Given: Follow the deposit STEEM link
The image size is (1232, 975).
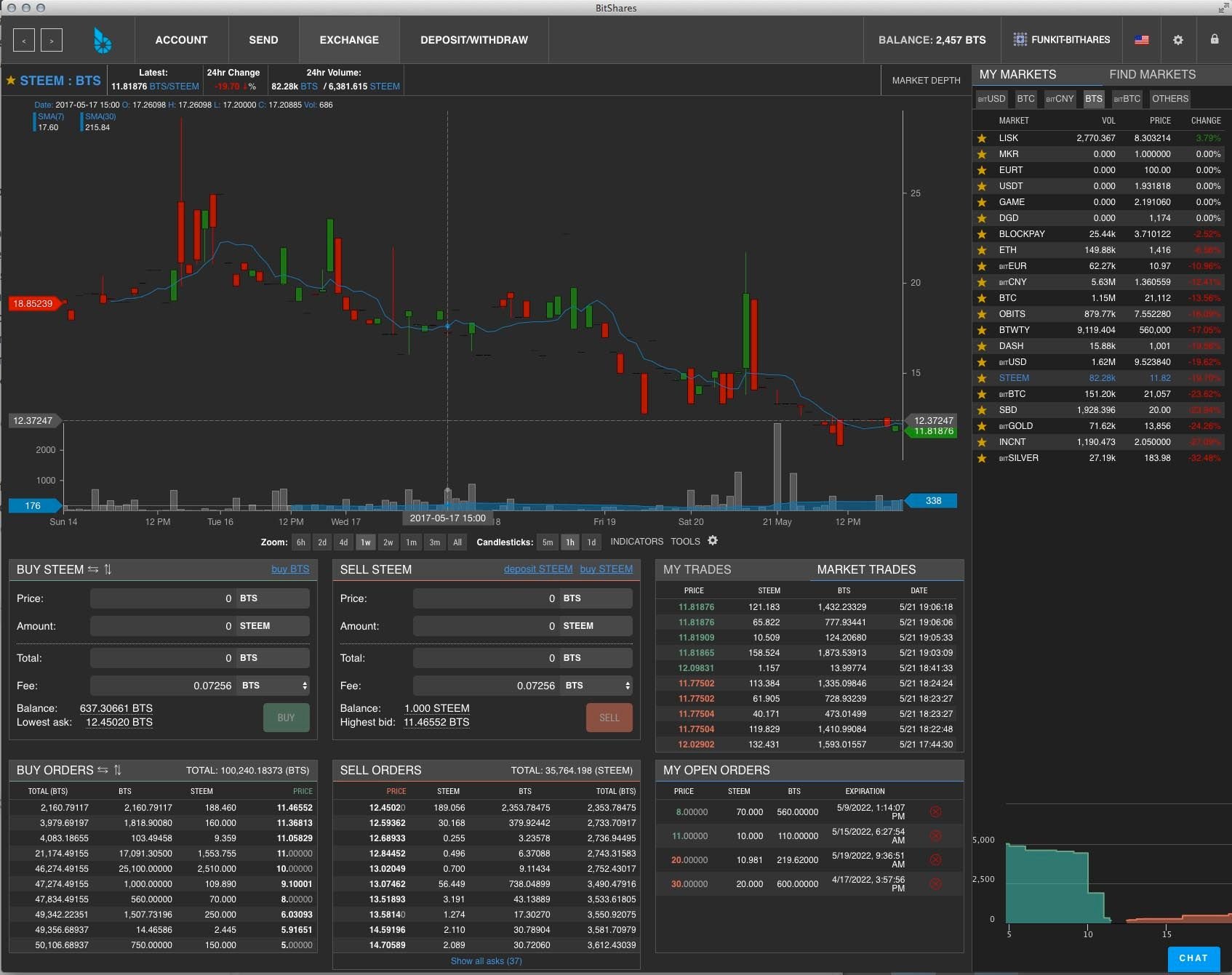Looking at the screenshot, I should [538, 569].
